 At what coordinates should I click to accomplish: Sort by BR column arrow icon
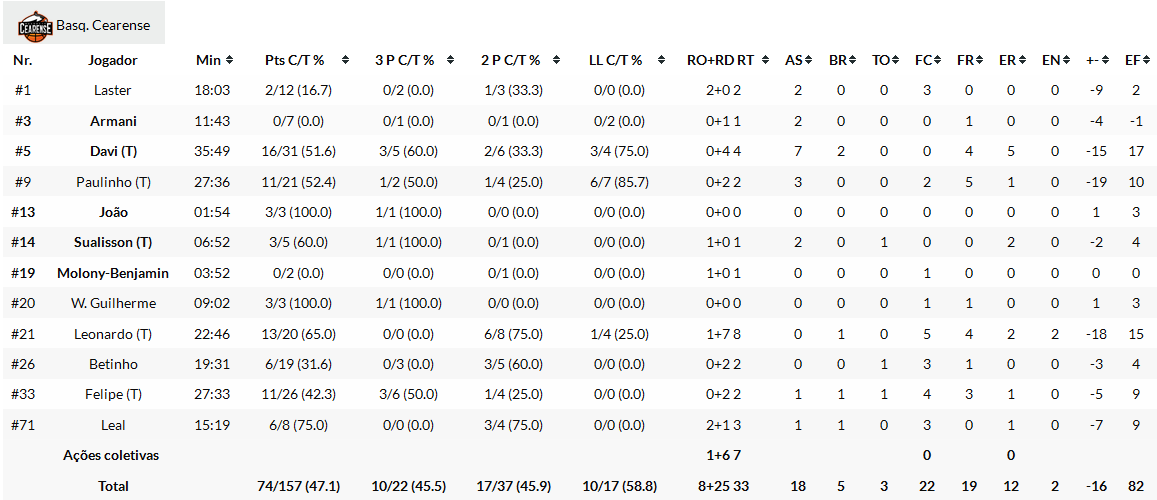coord(852,60)
